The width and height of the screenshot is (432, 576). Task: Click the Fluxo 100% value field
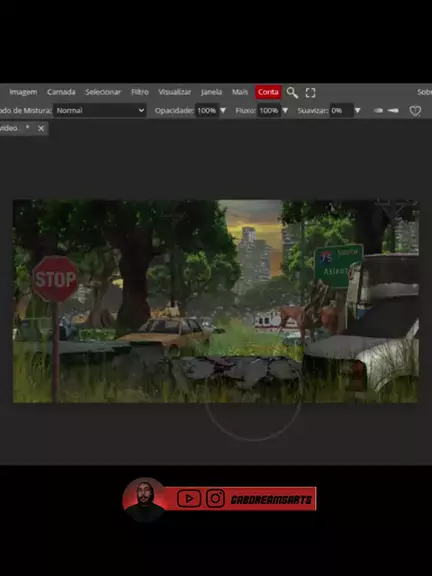coord(269,110)
